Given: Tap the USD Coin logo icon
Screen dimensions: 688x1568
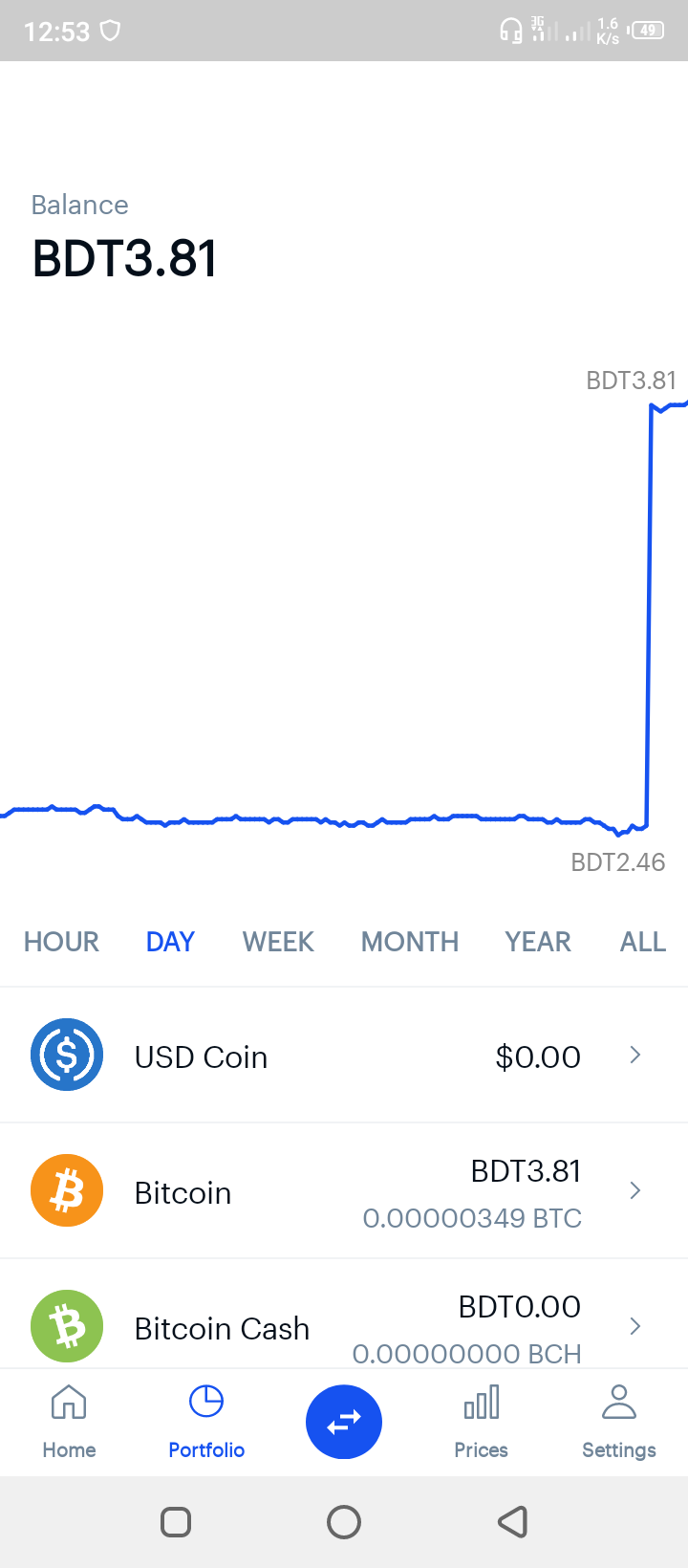Looking at the screenshot, I should (67, 1055).
